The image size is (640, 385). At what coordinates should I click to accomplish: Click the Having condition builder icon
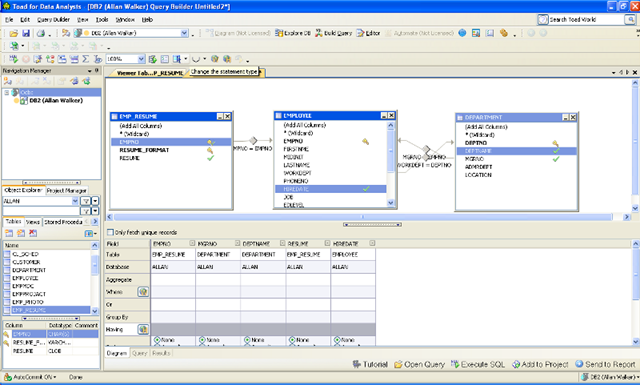pos(143,329)
